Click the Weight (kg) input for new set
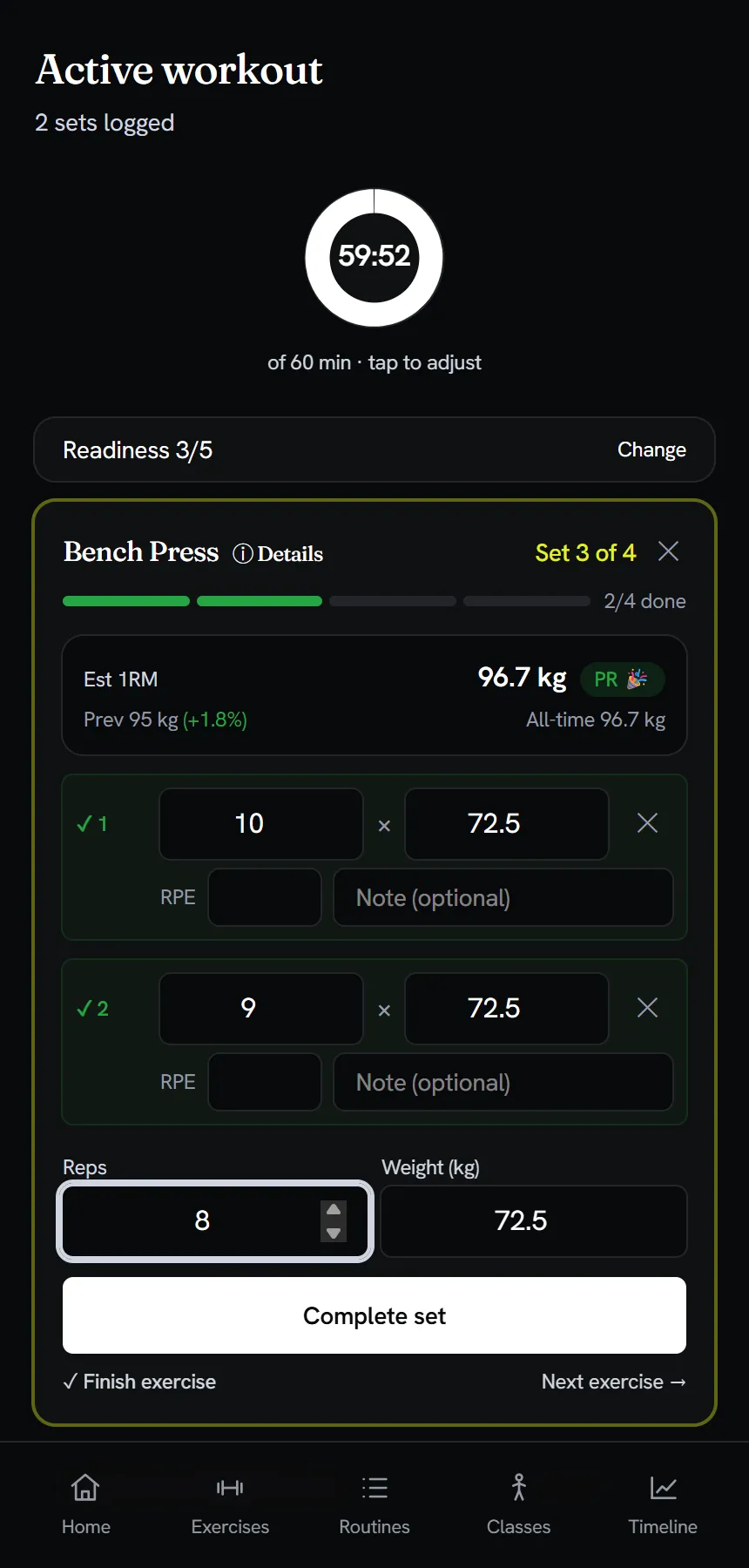Image resolution: width=749 pixels, height=1568 pixels. (534, 1221)
